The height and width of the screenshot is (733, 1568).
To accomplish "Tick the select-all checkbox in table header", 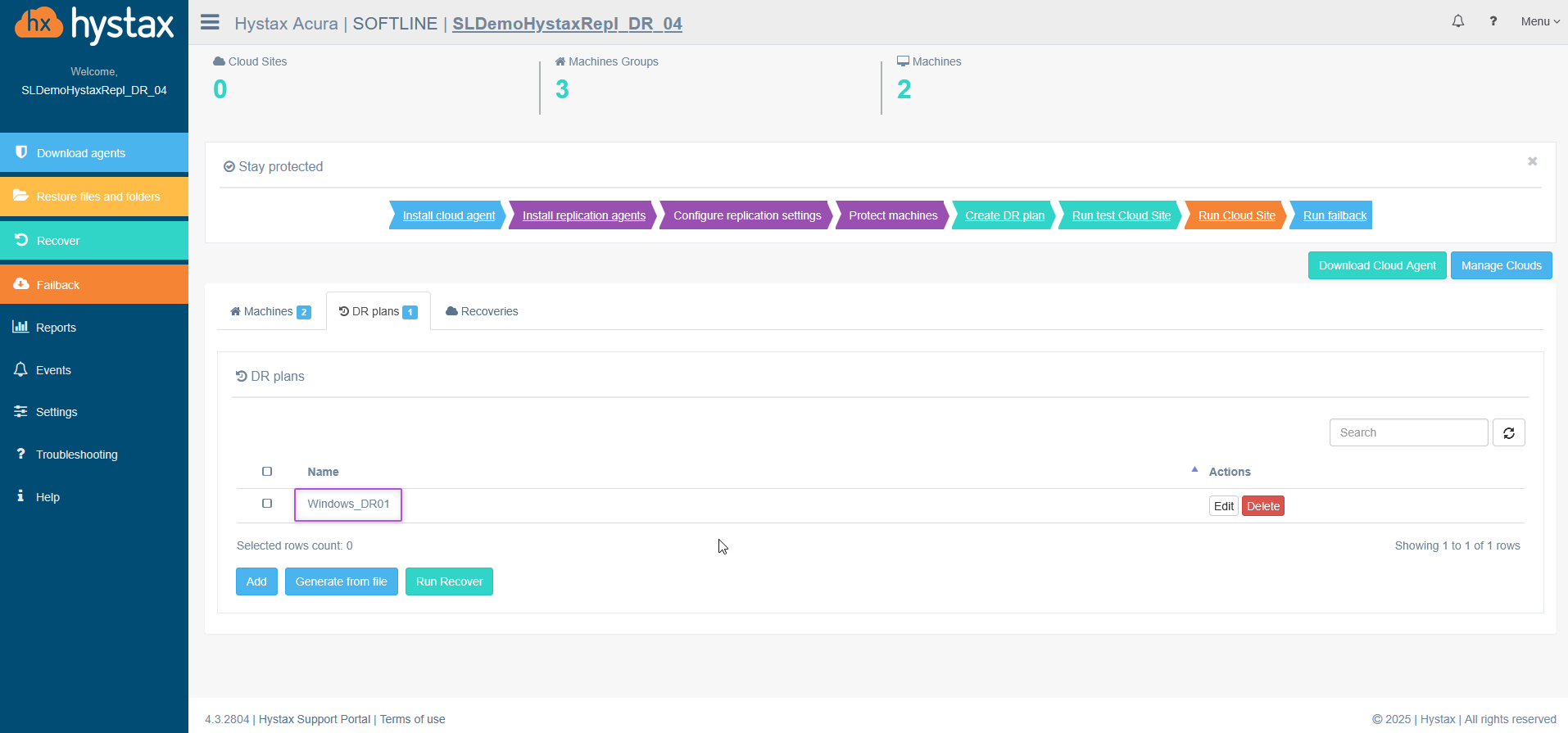I will coord(267,472).
